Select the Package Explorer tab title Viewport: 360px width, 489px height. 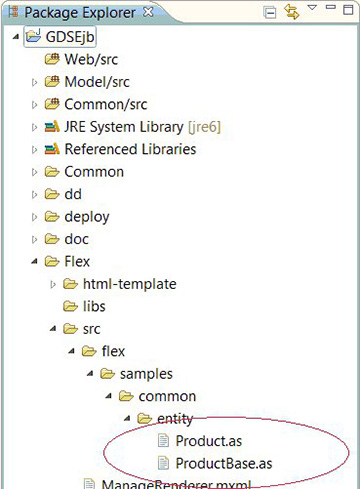coord(80,13)
